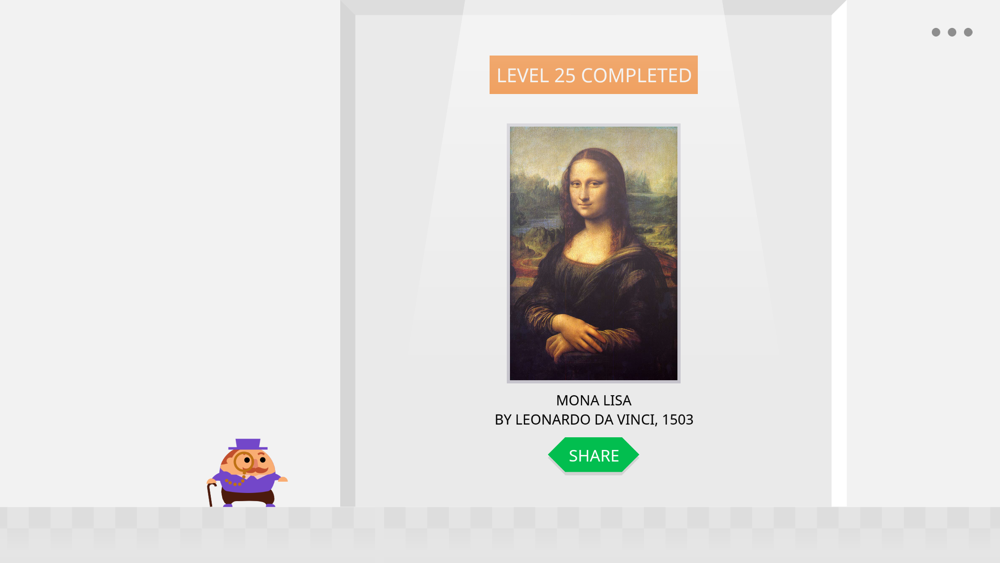Click the checkered gallery floor

[500, 534]
